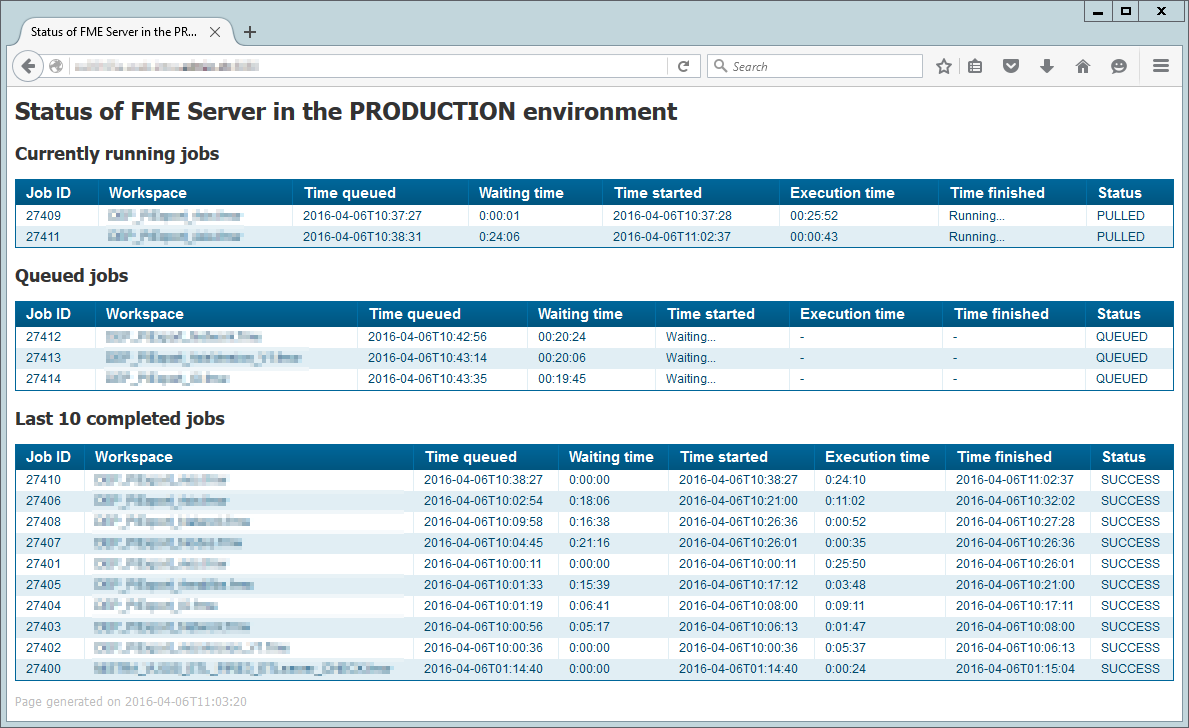Click completed job ID 27408
This screenshot has width=1189, height=728.
coord(43,522)
